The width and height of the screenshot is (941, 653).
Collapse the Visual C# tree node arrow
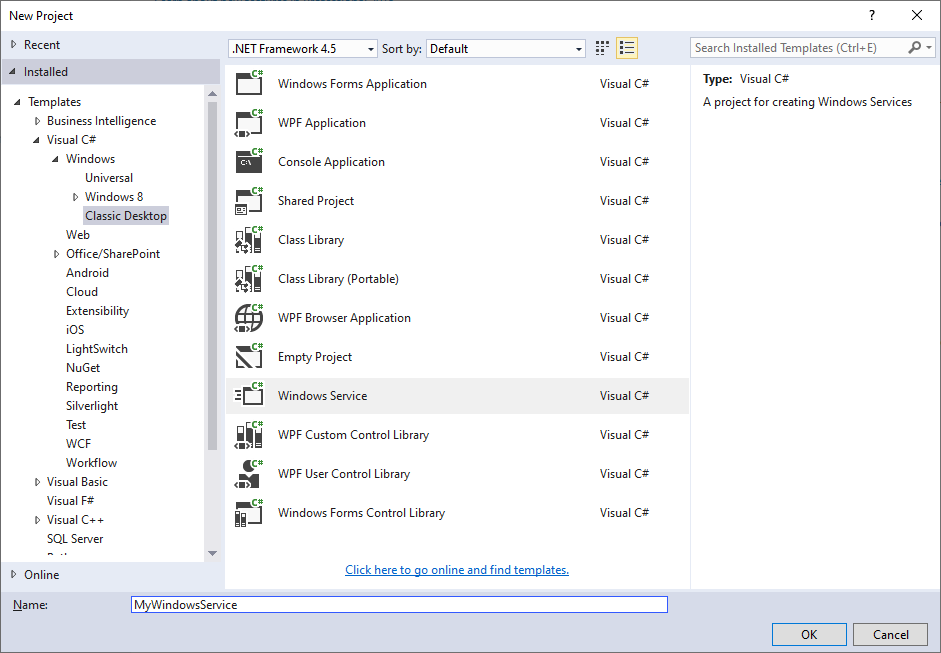click(36, 140)
